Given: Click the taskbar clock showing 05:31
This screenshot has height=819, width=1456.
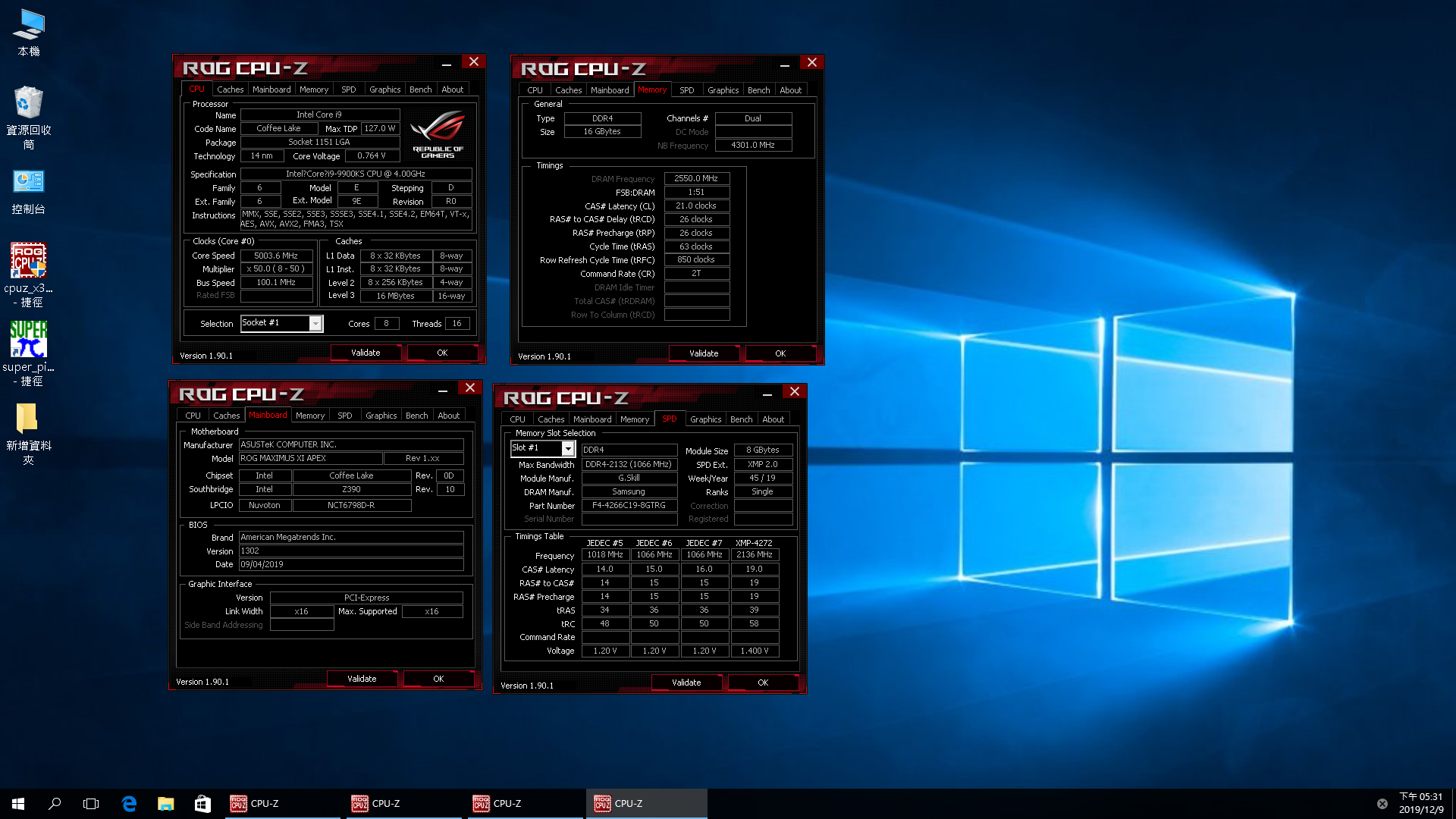Looking at the screenshot, I should [1420, 803].
